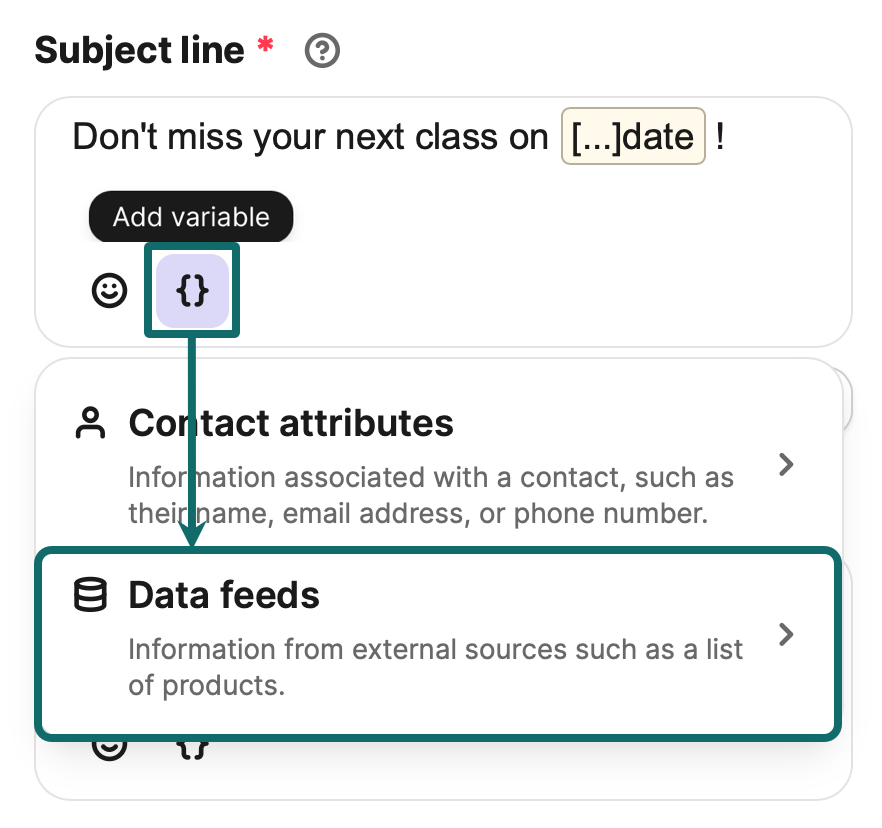Click the [...]date variable chip
The height and width of the screenshot is (828, 882).
pyautogui.click(x=634, y=136)
